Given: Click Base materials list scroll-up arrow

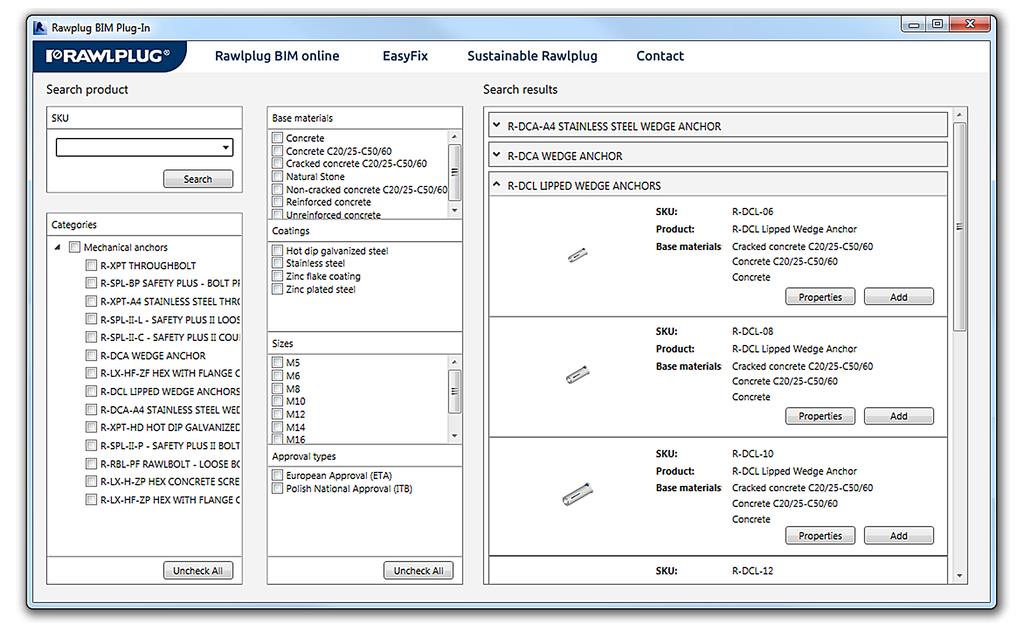Looking at the screenshot, I should pyautogui.click(x=455, y=137).
